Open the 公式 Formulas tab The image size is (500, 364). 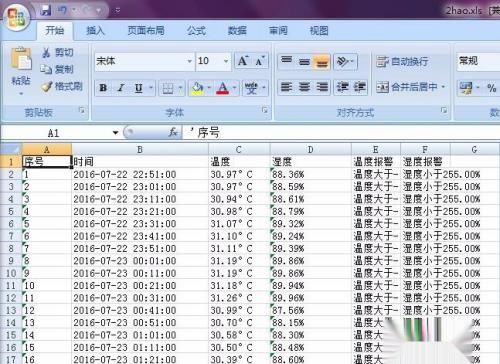pyautogui.click(x=196, y=31)
